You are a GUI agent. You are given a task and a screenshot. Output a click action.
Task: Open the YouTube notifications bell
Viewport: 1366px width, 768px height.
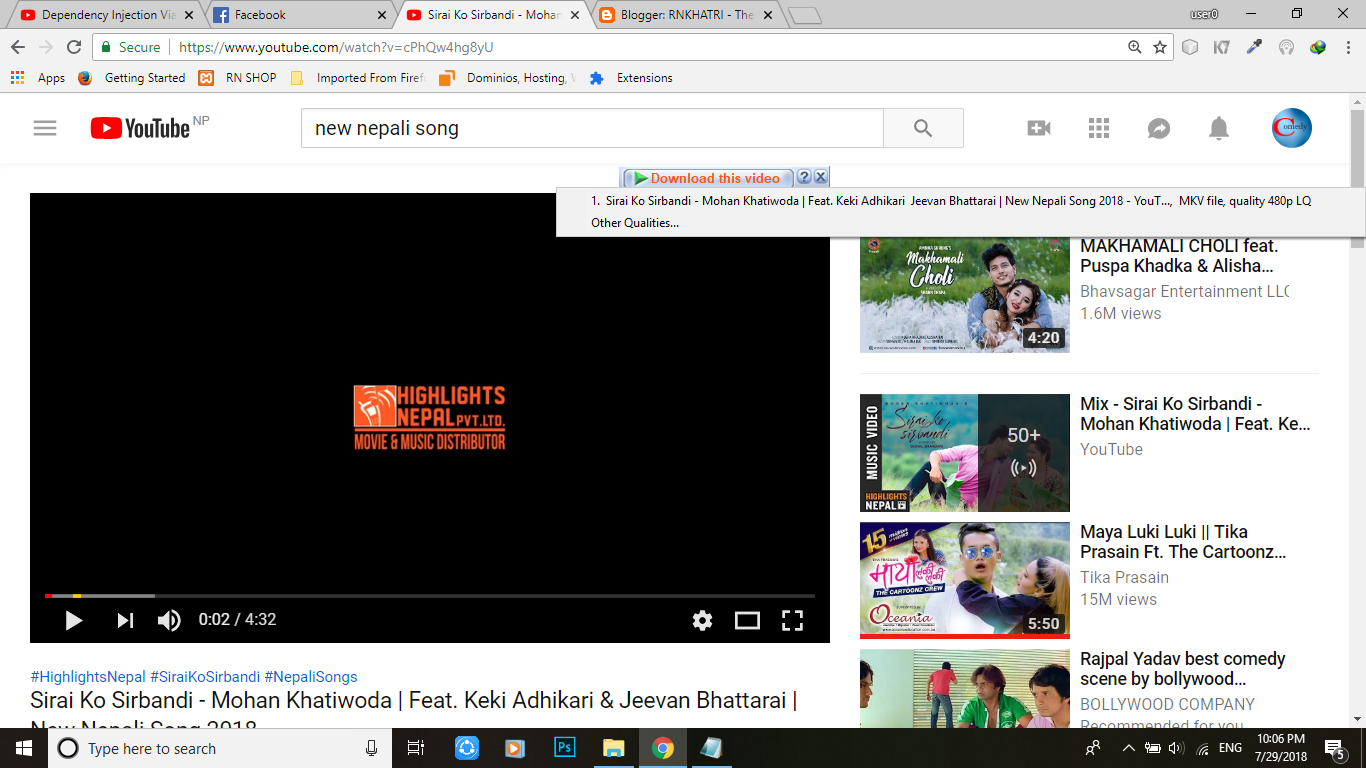coord(1218,128)
